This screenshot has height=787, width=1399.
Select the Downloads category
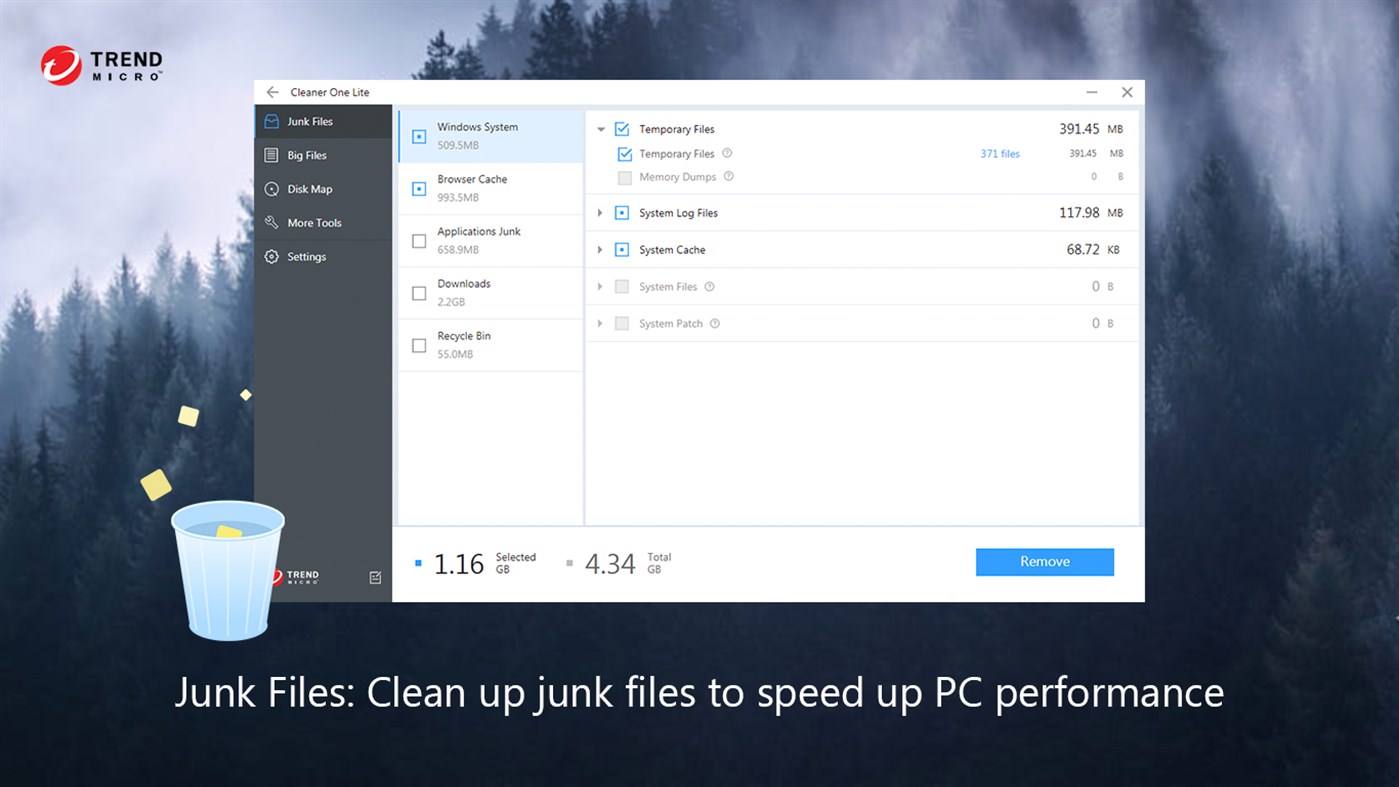(491, 293)
